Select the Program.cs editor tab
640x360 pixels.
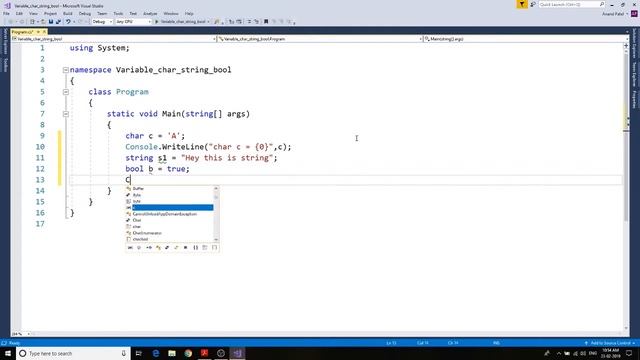click(22, 32)
